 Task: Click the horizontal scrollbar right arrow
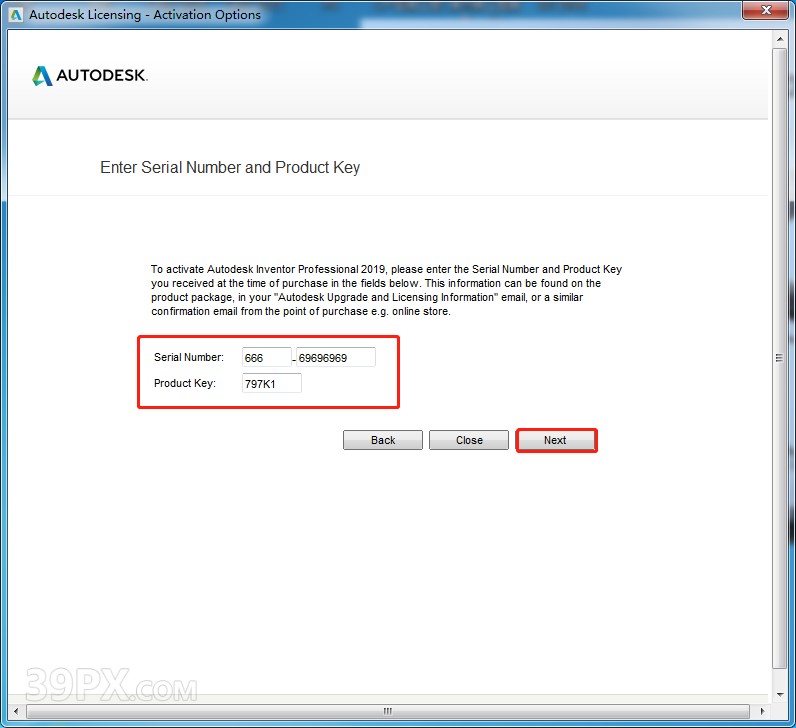click(x=762, y=711)
